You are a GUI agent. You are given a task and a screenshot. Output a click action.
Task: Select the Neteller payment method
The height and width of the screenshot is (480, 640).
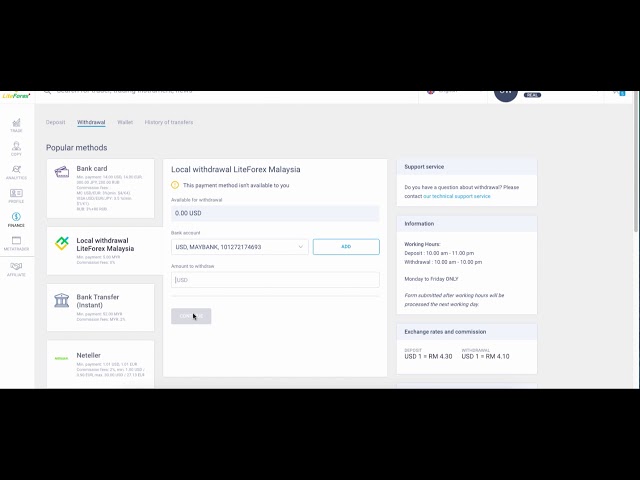point(100,364)
